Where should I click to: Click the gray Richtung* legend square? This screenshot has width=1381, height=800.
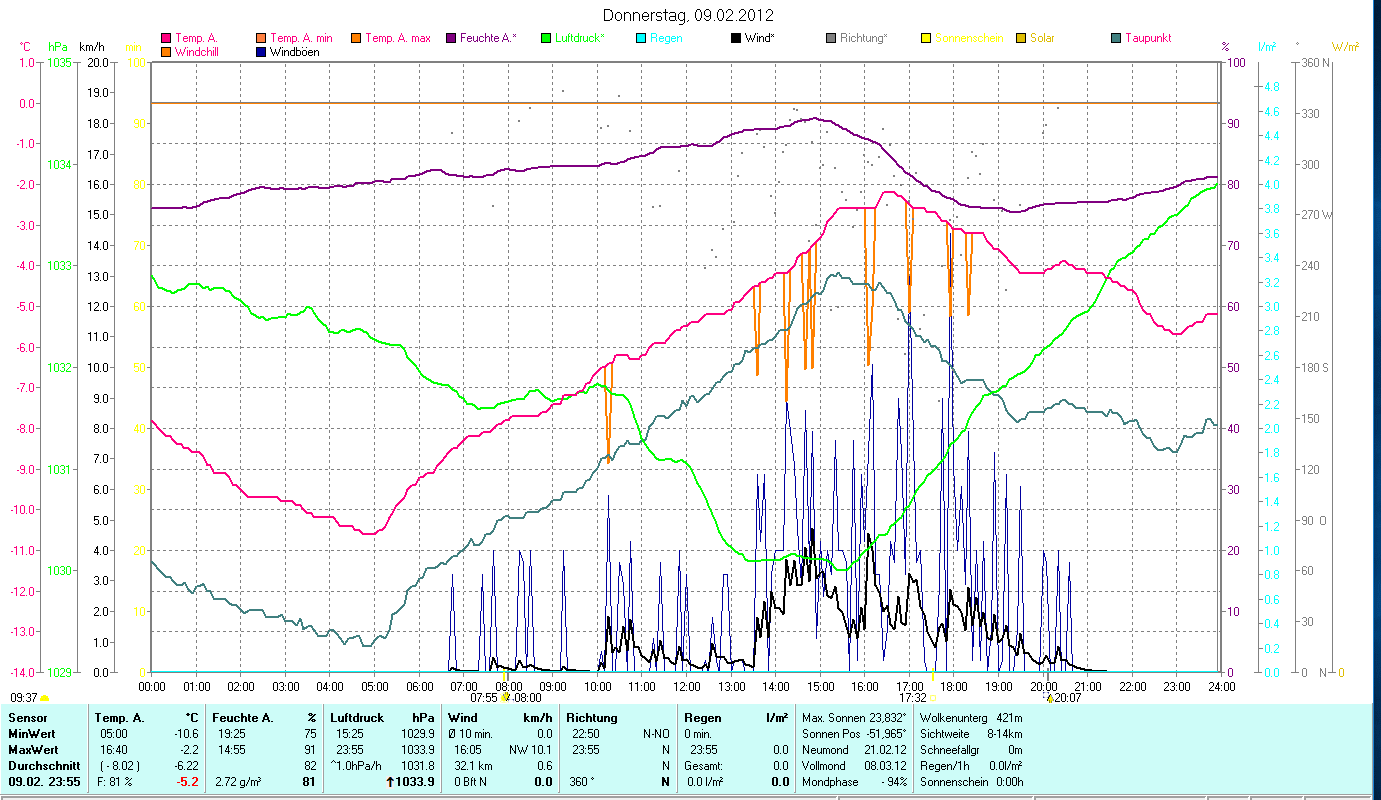coord(830,39)
